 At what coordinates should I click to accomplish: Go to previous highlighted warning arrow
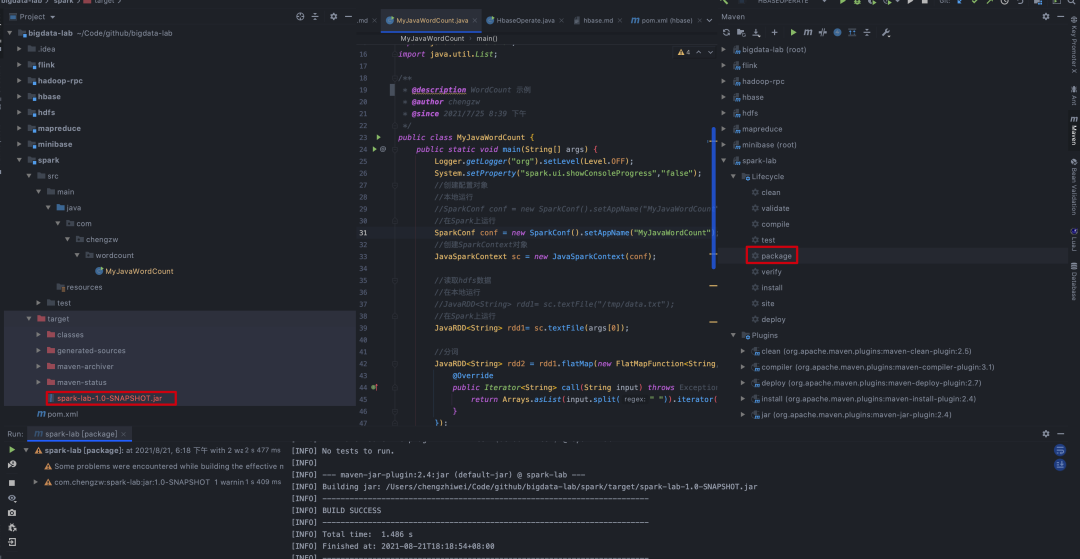(698, 52)
